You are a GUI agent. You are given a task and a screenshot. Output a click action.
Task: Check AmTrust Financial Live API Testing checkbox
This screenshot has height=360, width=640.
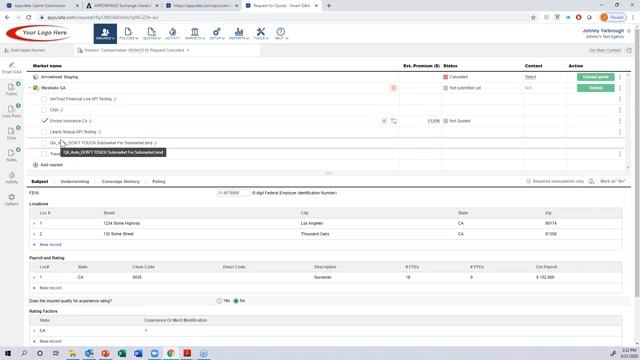point(44,99)
